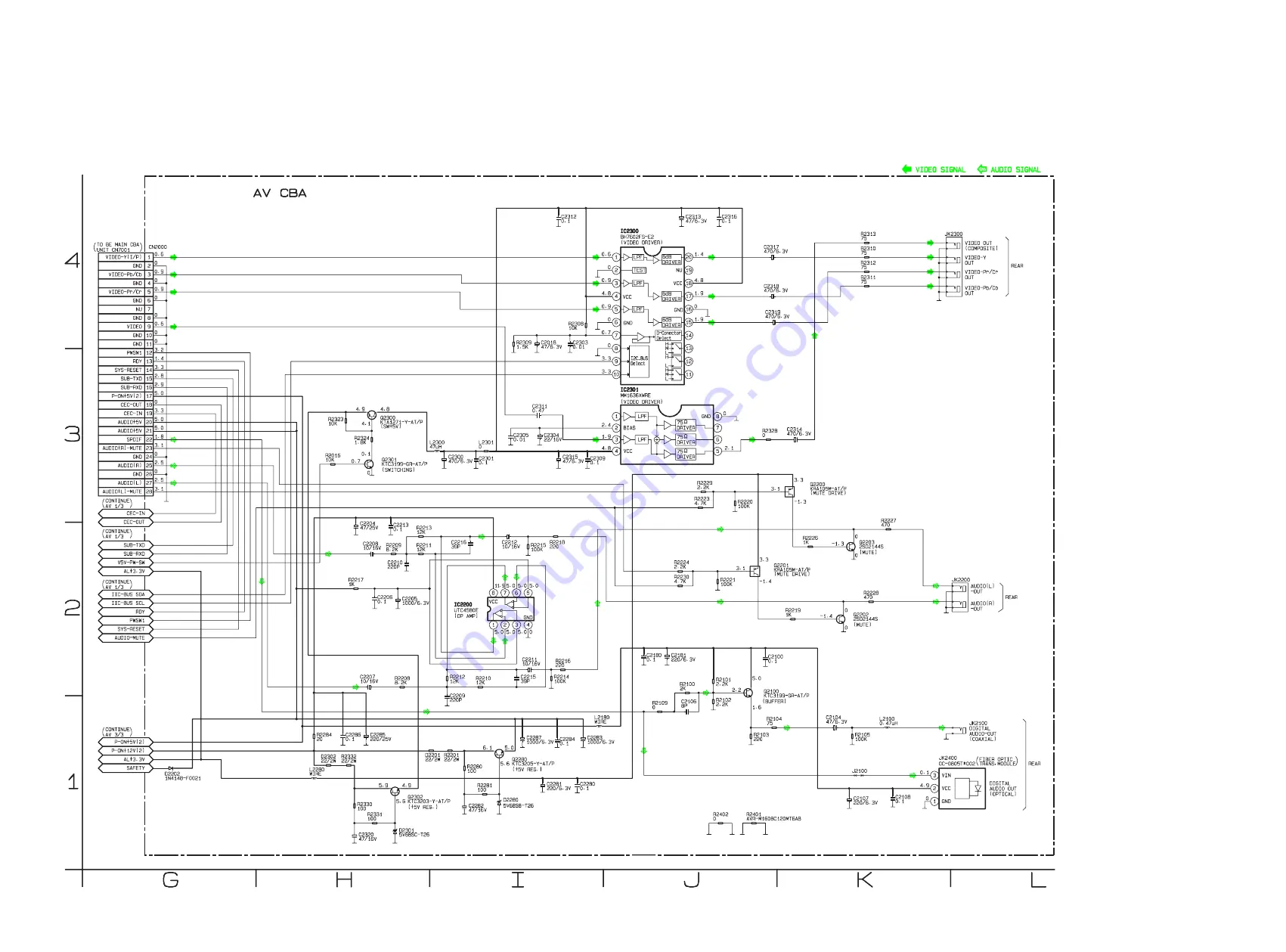The width and height of the screenshot is (1286, 952).
Task: Click the AV CBA title
Action: coord(280,194)
